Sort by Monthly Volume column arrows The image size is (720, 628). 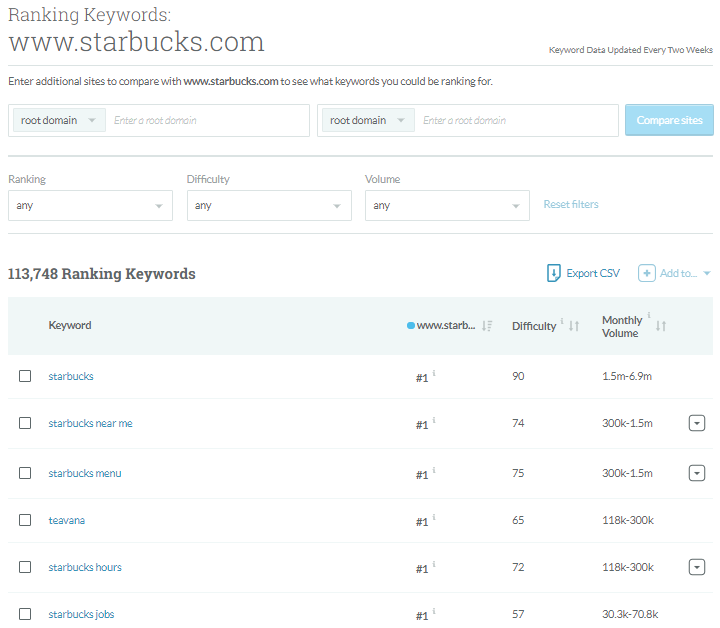tap(661, 326)
